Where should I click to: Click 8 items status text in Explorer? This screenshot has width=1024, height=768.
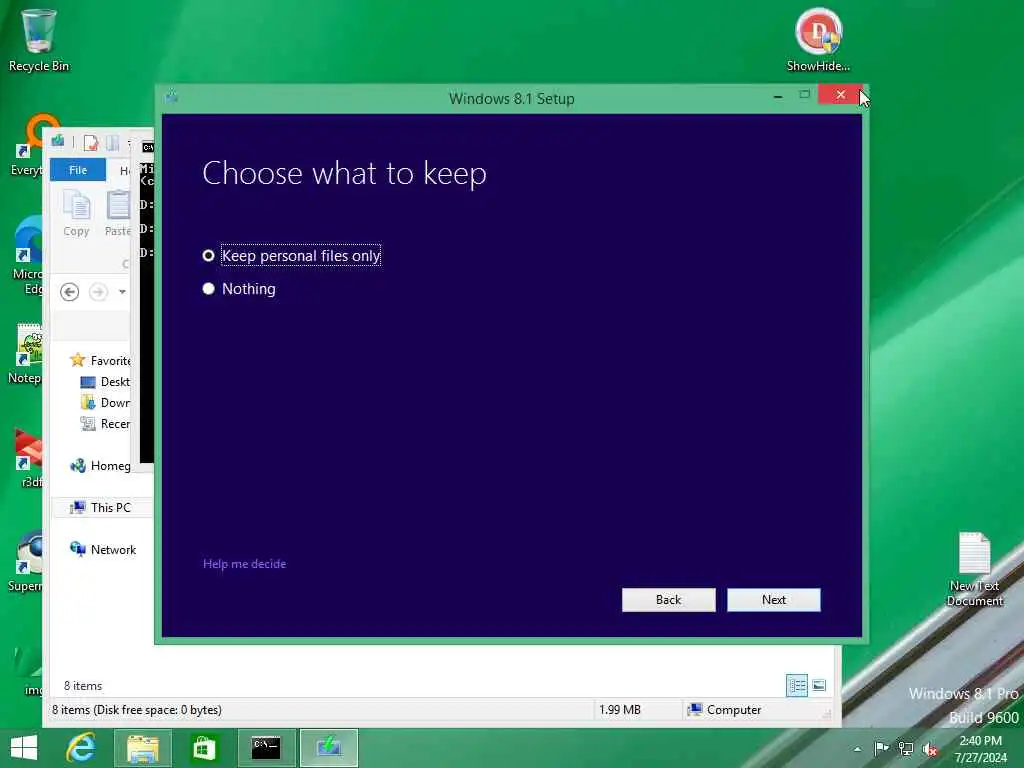click(x=83, y=686)
